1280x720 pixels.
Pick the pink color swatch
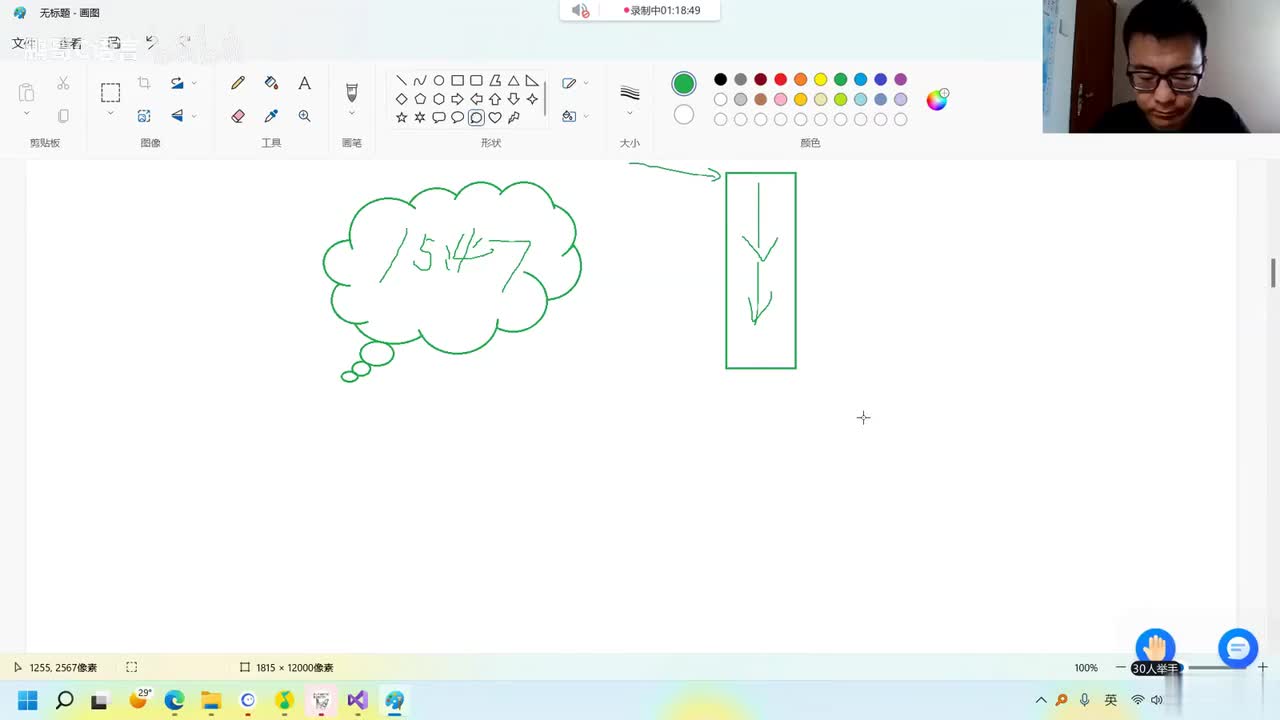click(780, 99)
